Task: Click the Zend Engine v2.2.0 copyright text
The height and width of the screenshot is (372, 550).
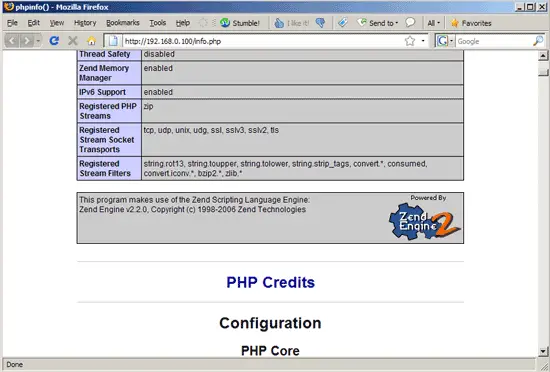Action: coord(192,209)
